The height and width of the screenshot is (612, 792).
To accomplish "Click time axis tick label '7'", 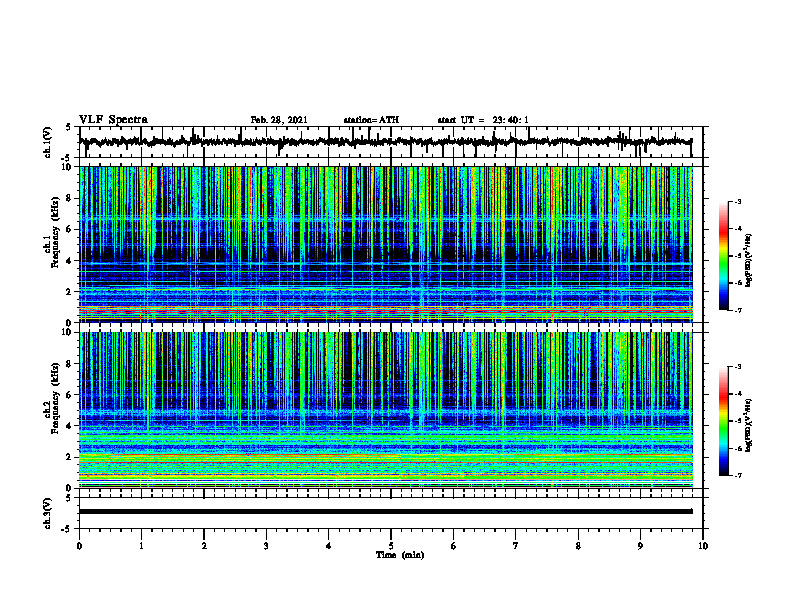I will tap(516, 546).
